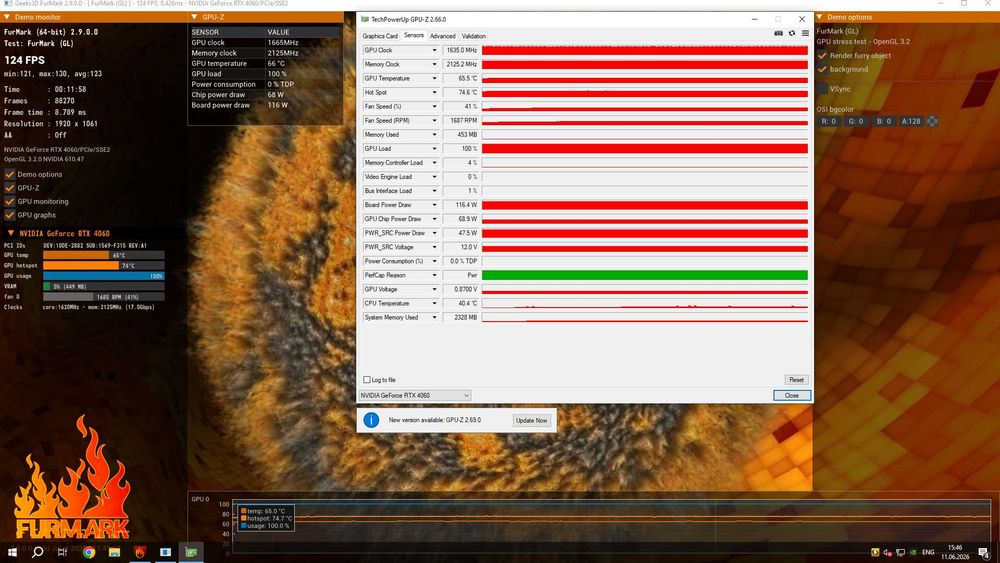
Task: Enable Log to file checkbox in GPU-Z
Action: tap(367, 379)
